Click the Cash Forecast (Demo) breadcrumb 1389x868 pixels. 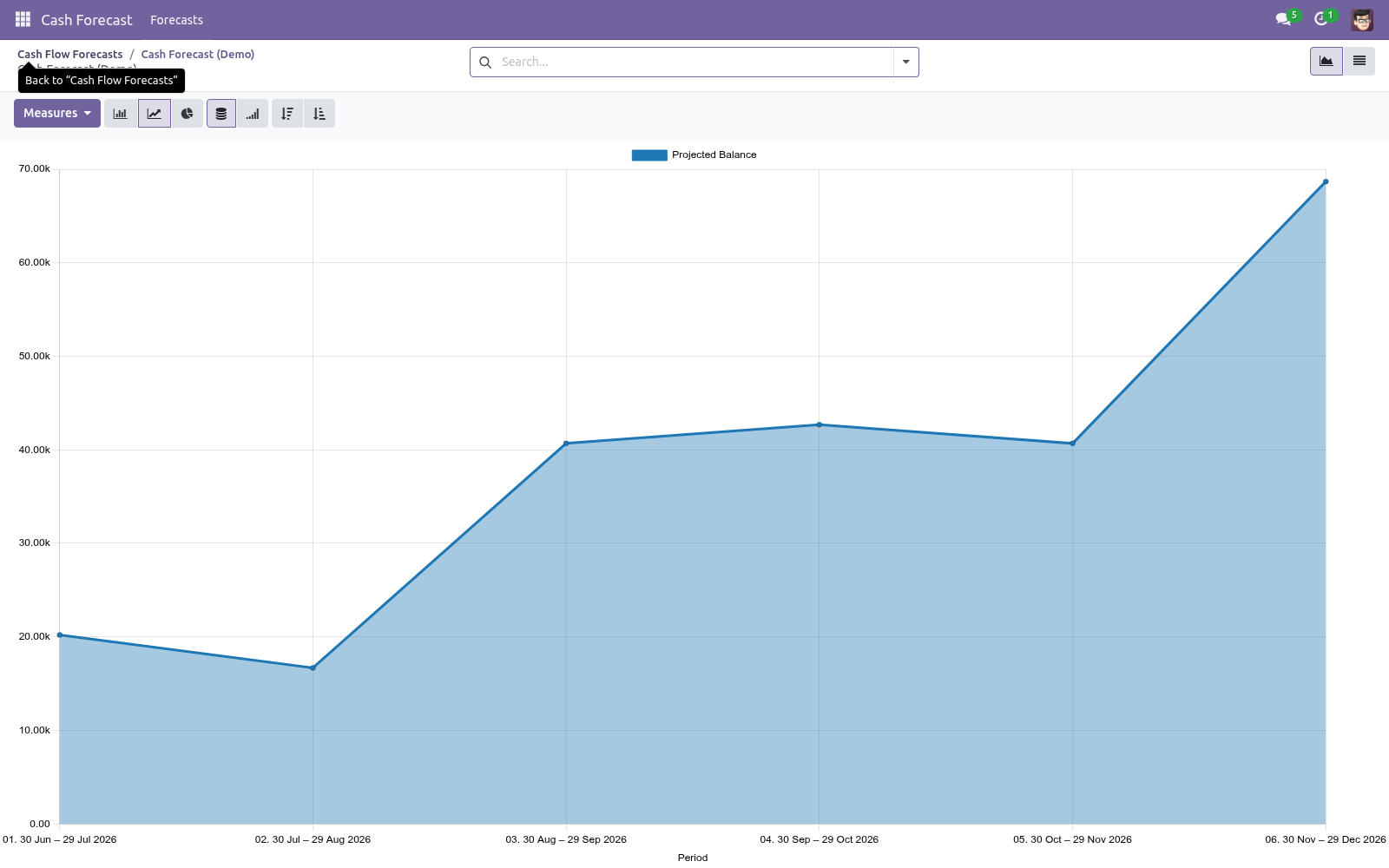click(198, 54)
